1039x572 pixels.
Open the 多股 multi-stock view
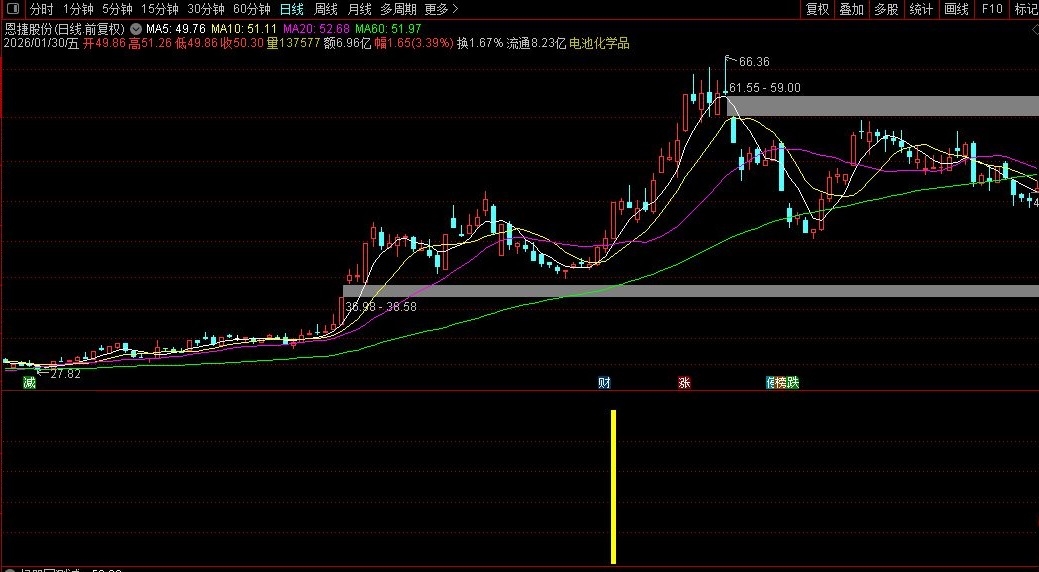[x=886, y=9]
